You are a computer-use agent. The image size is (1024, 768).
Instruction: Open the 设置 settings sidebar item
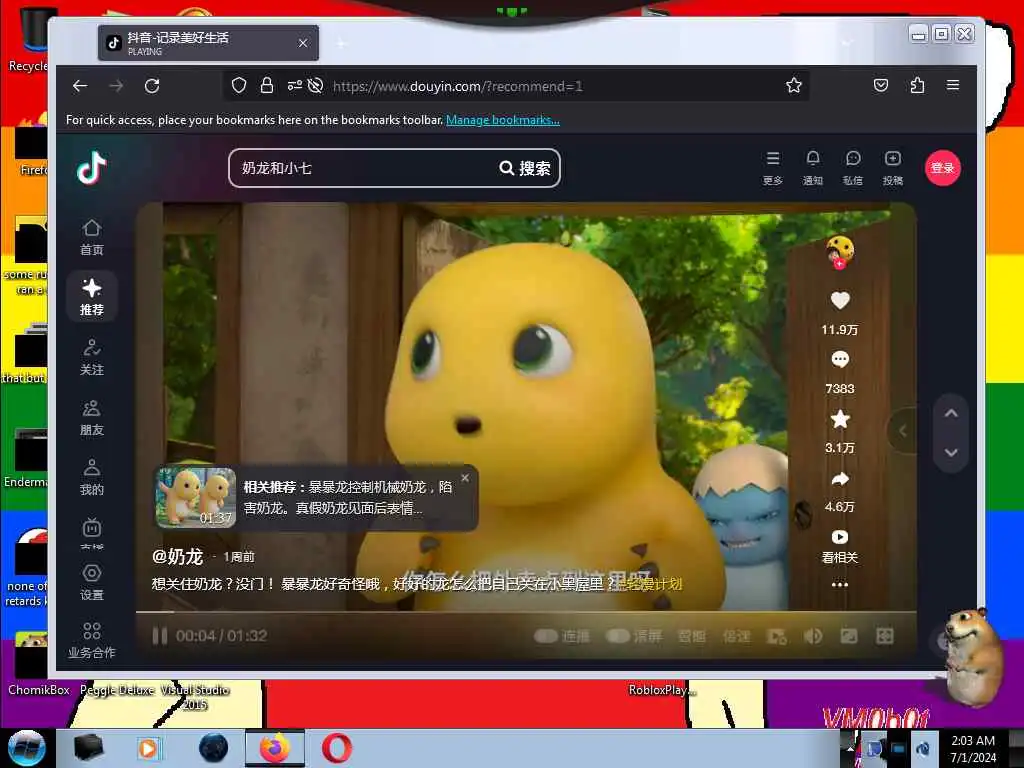[91, 582]
